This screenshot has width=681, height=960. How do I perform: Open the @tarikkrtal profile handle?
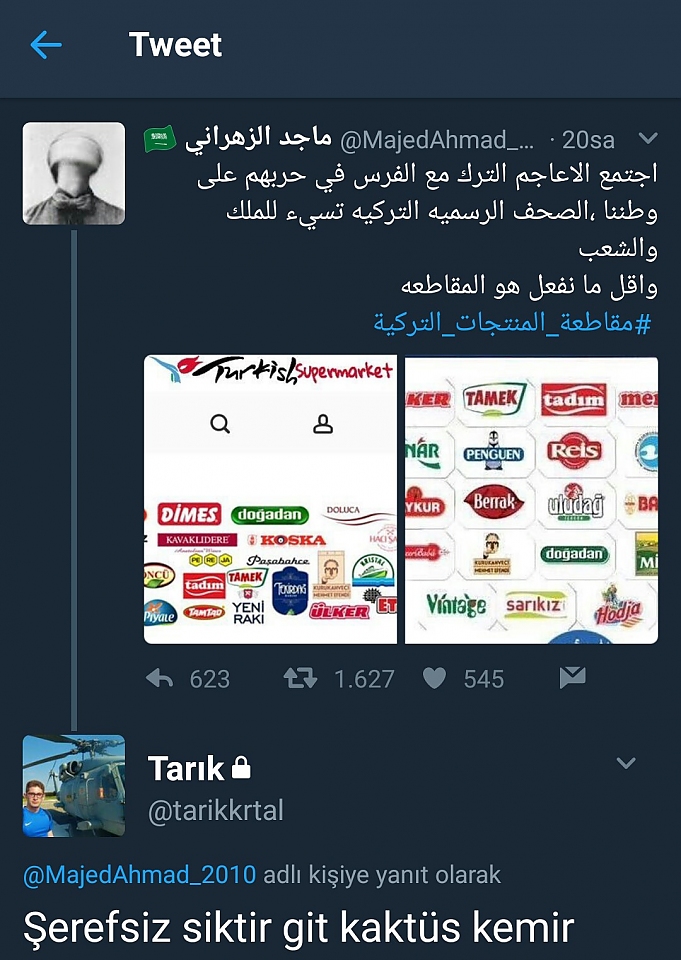point(216,811)
